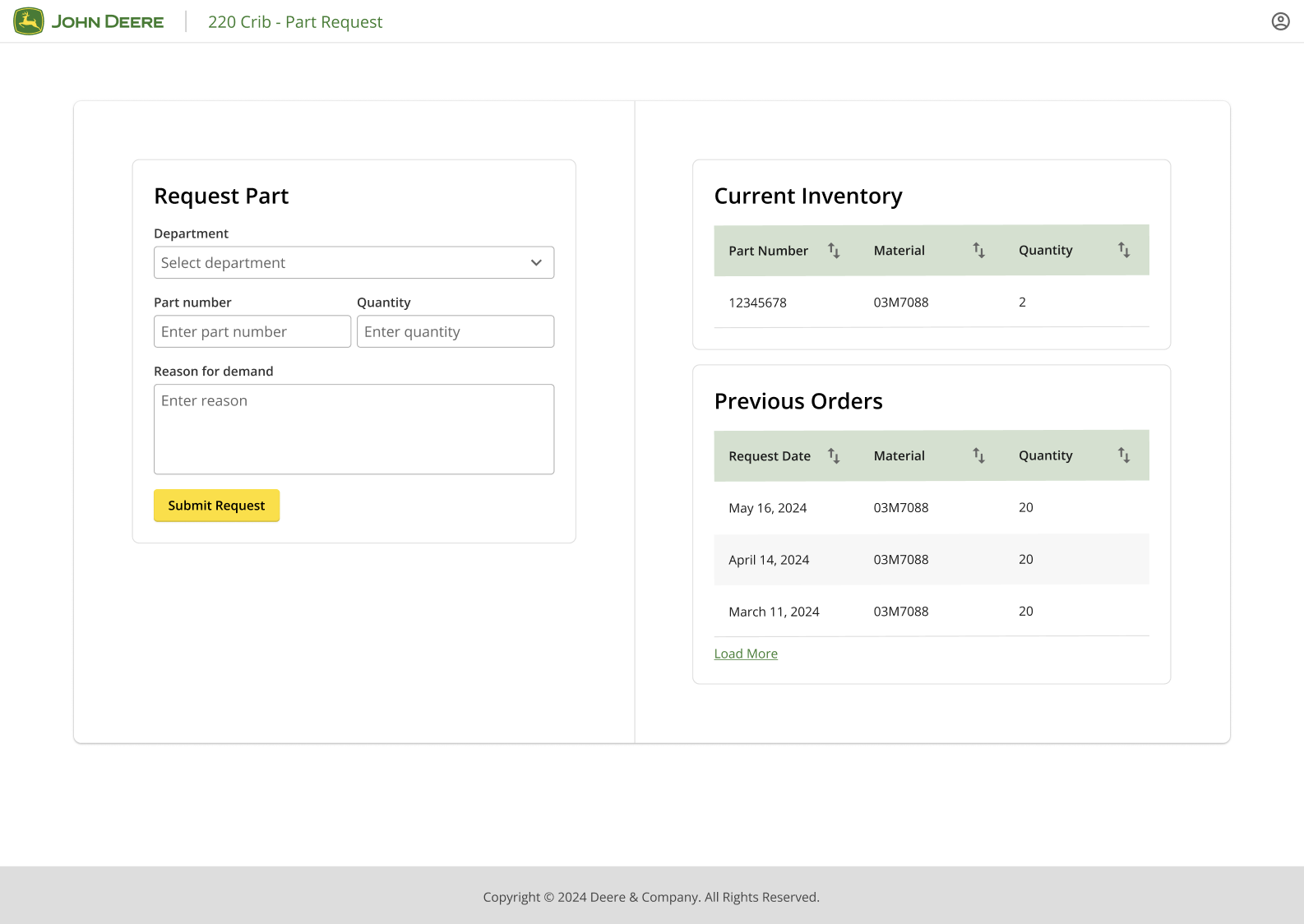
Task: Open the Select department dropdown
Action: [x=354, y=263]
